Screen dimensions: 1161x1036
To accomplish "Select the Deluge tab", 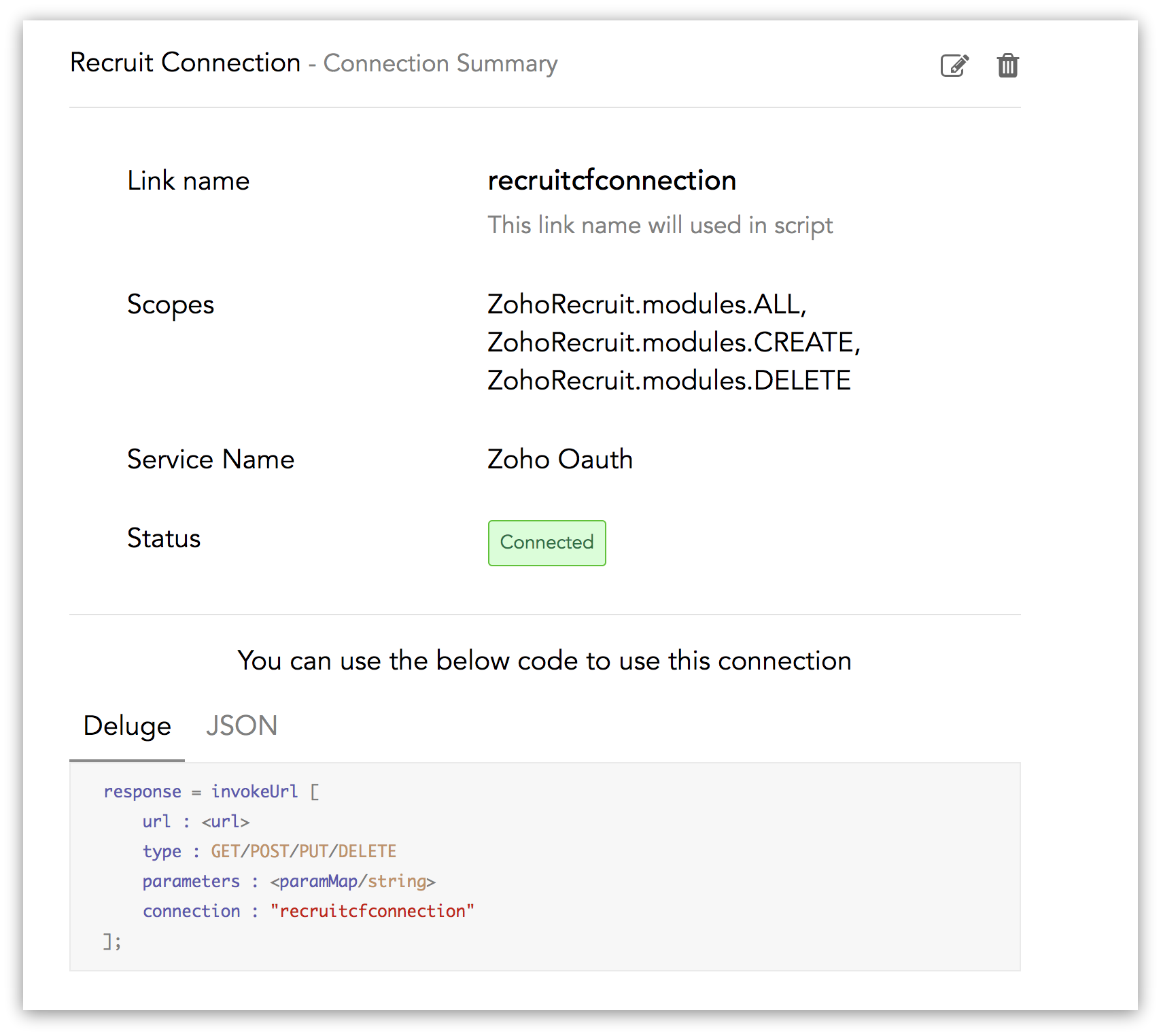I will pyautogui.click(x=127, y=725).
